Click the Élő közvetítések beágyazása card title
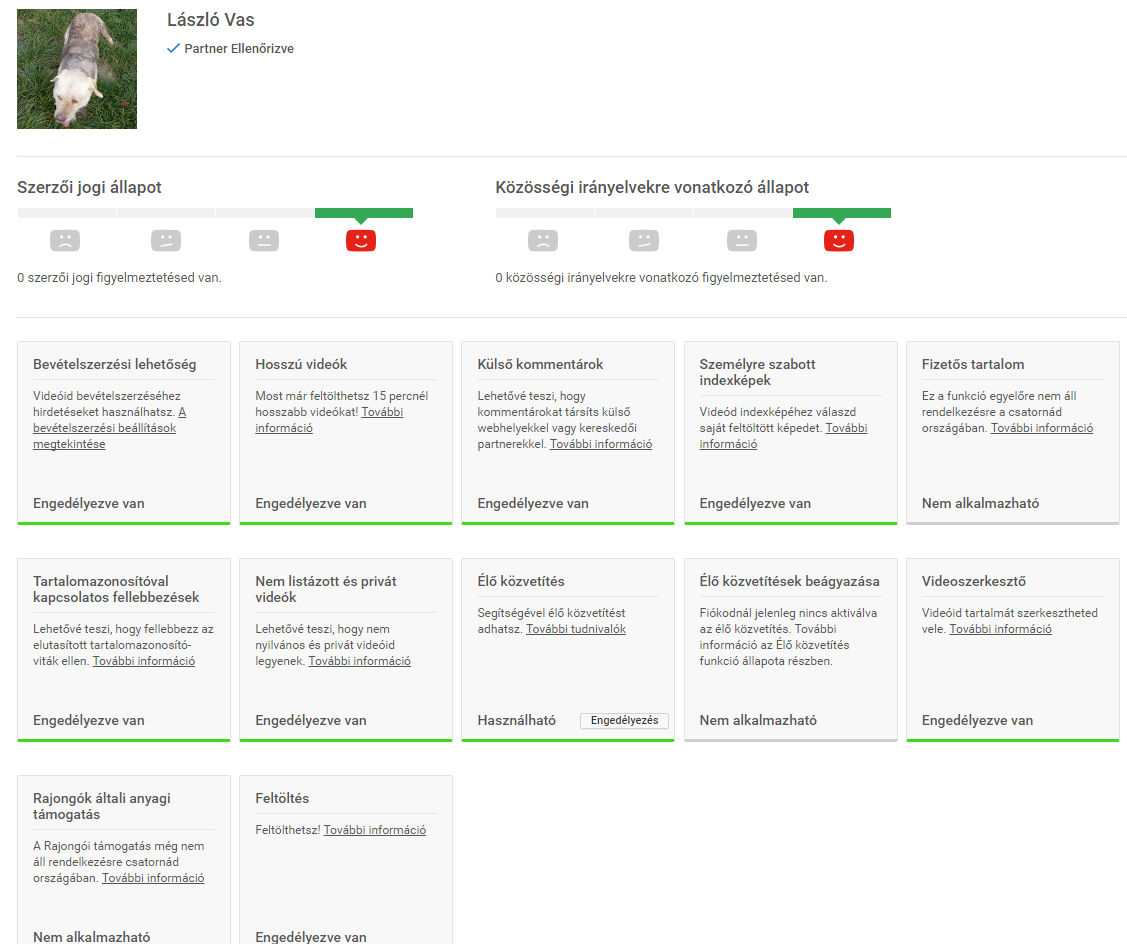The height and width of the screenshot is (944, 1127). coord(789,582)
